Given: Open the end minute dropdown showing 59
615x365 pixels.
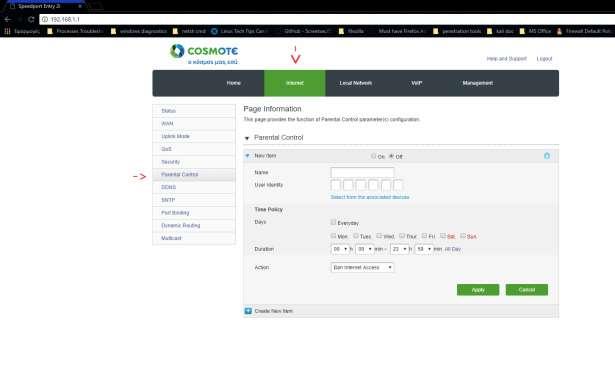Looking at the screenshot, I should (424, 249).
